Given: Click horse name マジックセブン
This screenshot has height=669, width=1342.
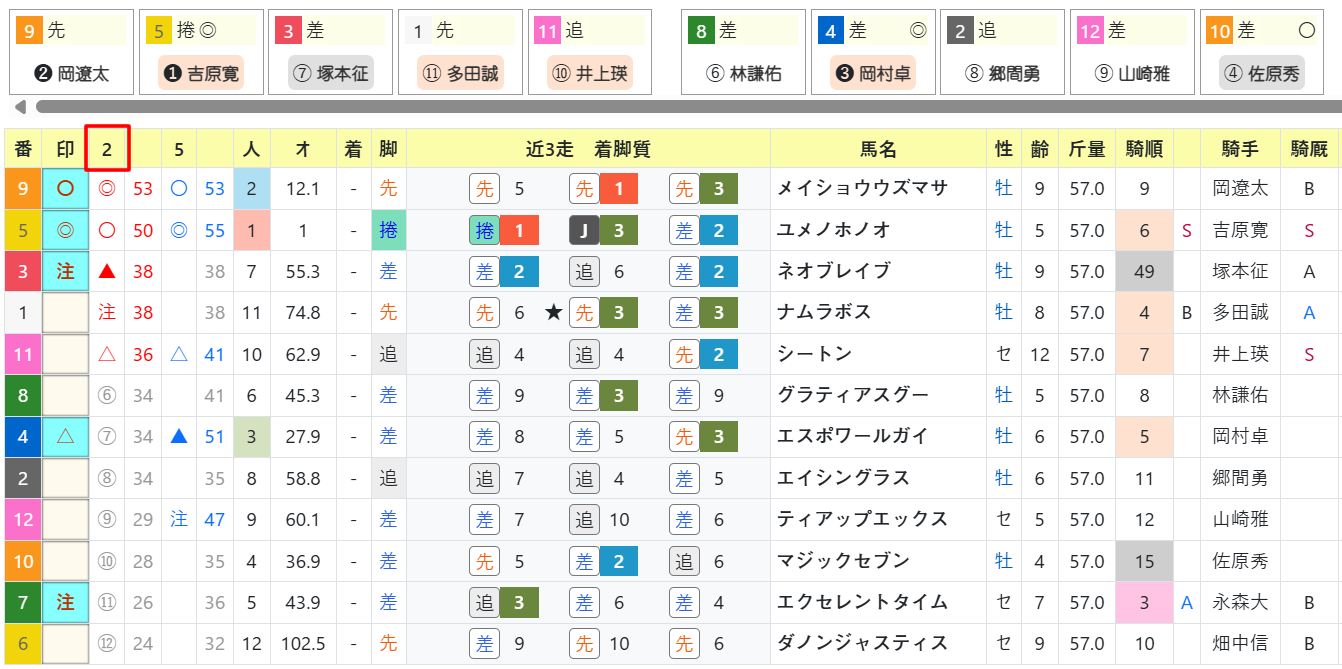Looking at the screenshot, I should (x=843, y=561).
